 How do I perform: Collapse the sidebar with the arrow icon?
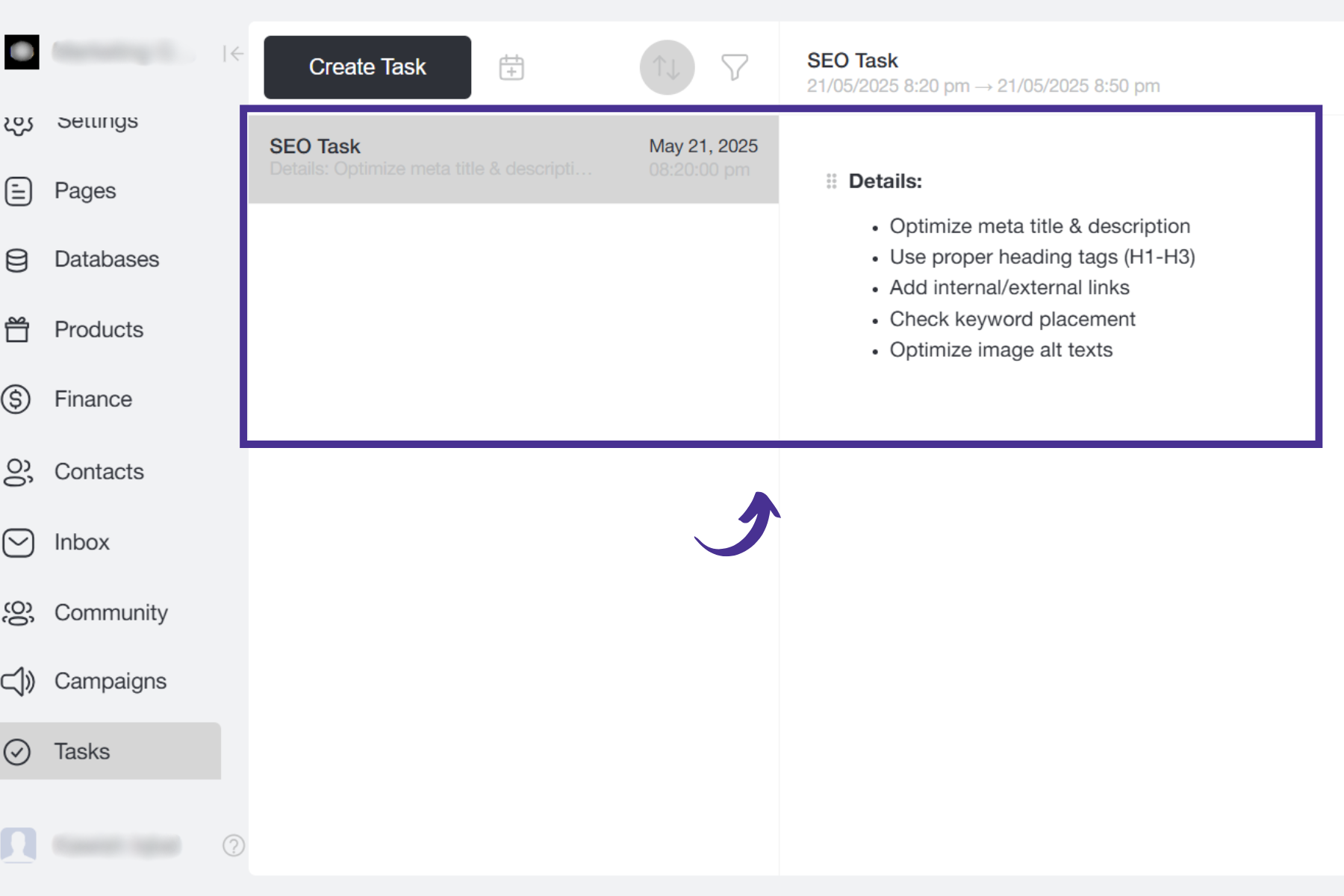(x=233, y=54)
